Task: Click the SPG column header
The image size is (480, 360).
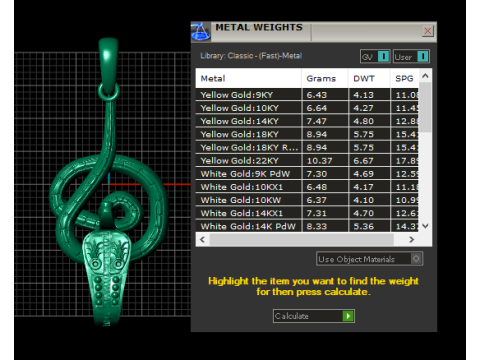Action: coord(404,79)
